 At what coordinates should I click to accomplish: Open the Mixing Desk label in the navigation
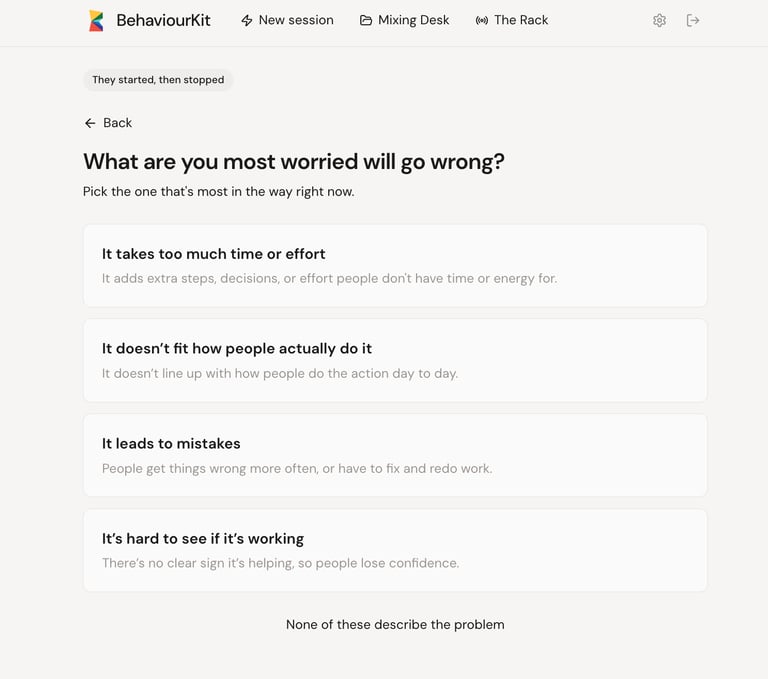click(x=413, y=20)
